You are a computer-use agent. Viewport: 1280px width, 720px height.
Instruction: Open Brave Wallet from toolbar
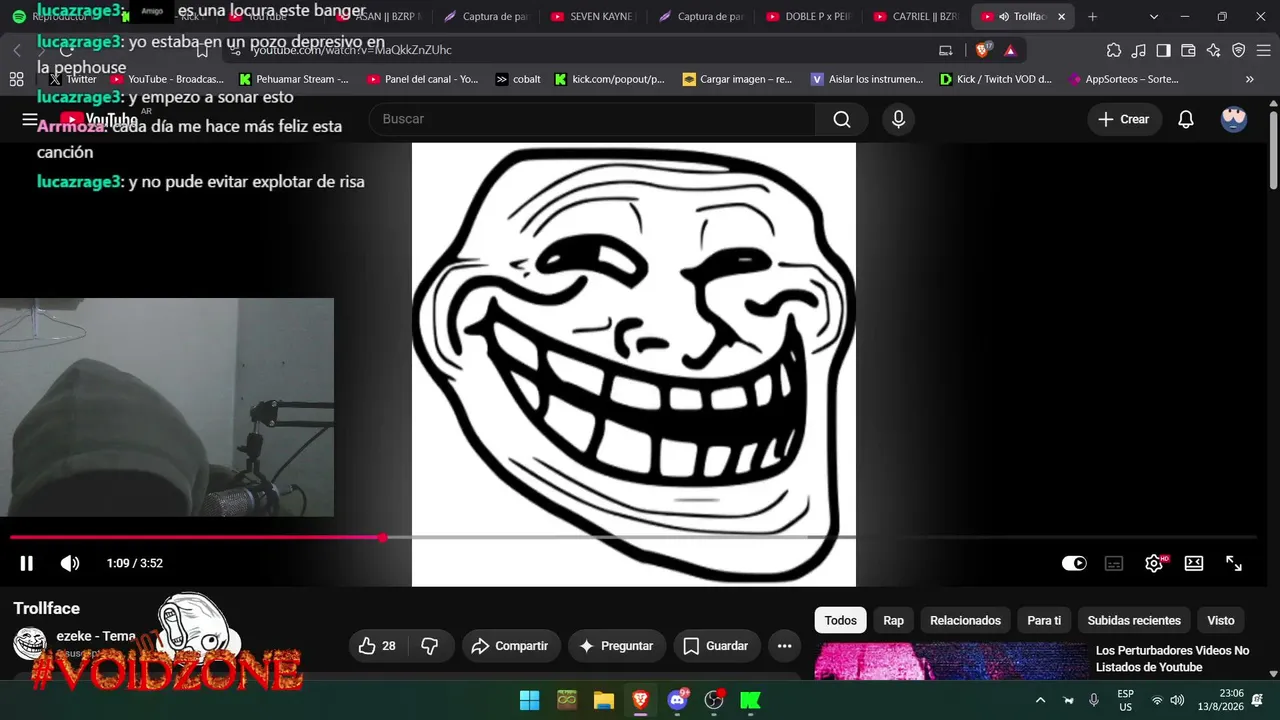[1189, 50]
